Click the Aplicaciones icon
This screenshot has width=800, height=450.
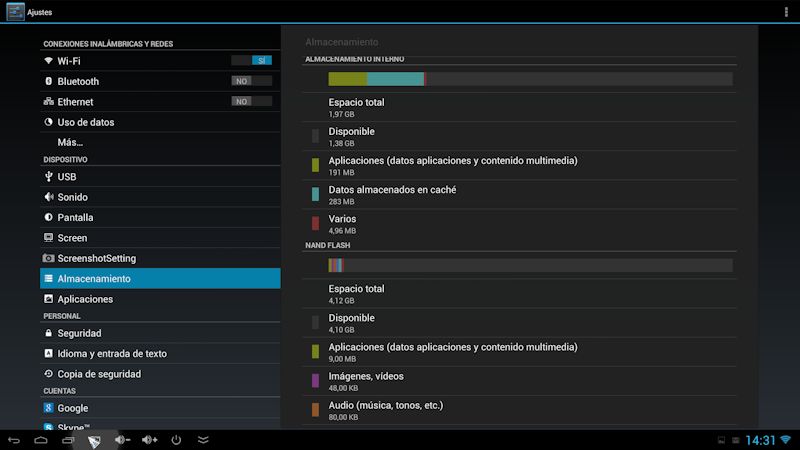click(48, 299)
